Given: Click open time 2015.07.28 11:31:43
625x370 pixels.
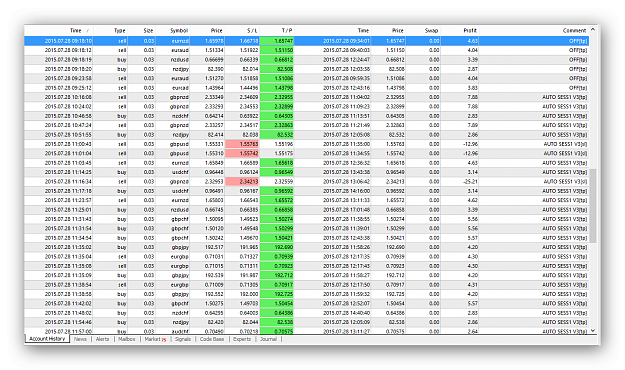Looking at the screenshot, I should (68, 219).
